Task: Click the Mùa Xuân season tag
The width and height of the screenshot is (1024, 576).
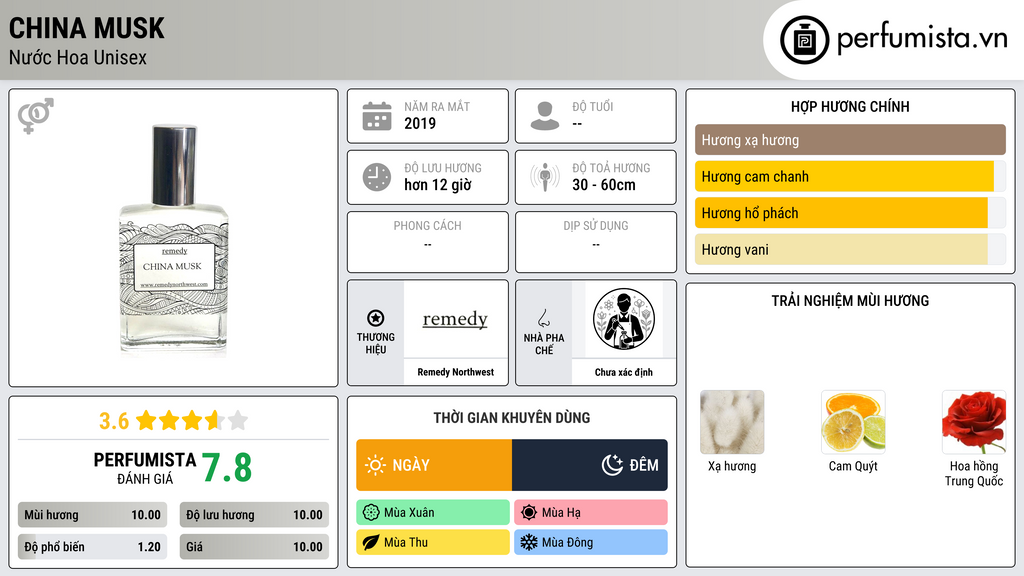Action: (433, 513)
